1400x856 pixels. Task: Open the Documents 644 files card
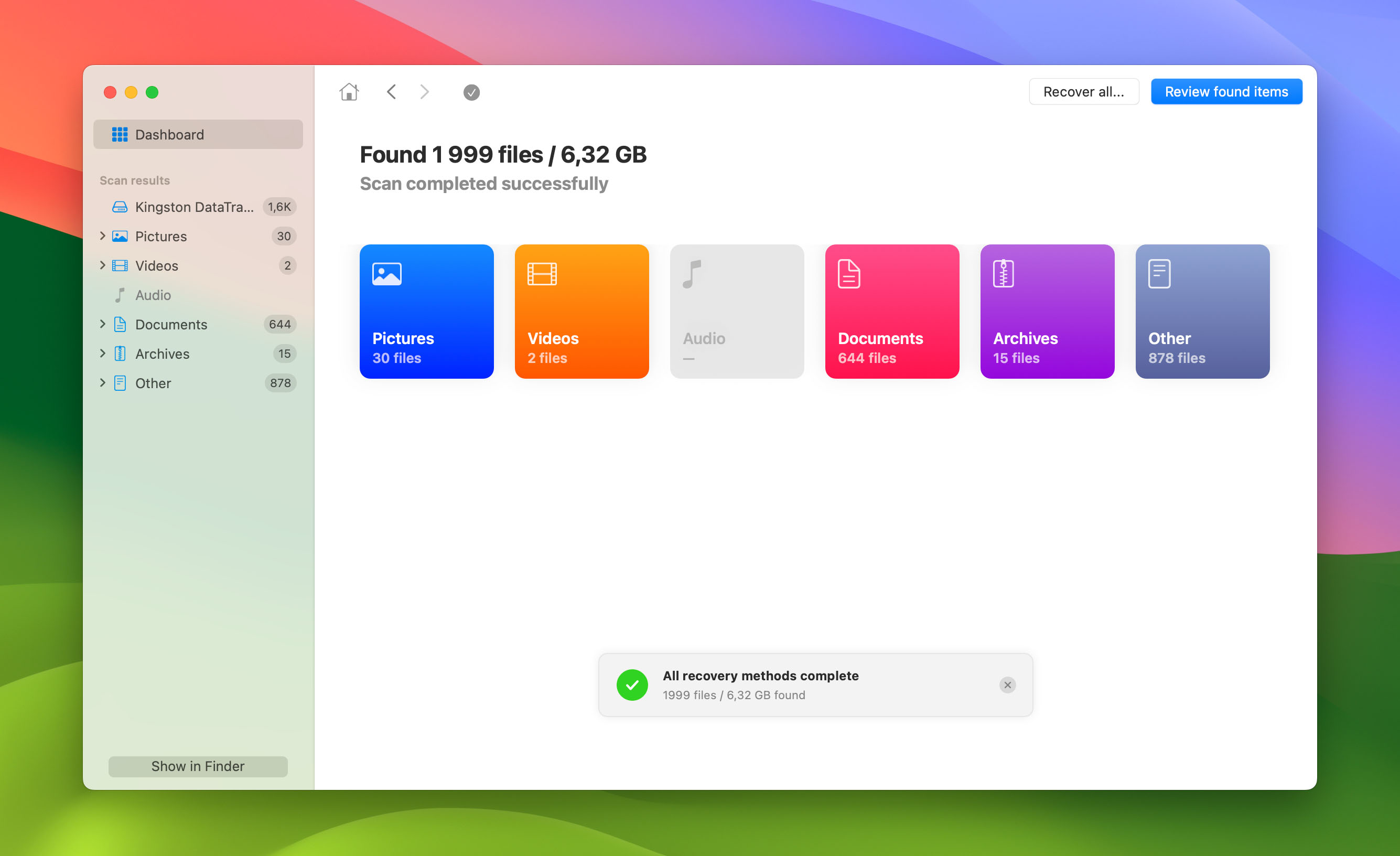click(892, 312)
